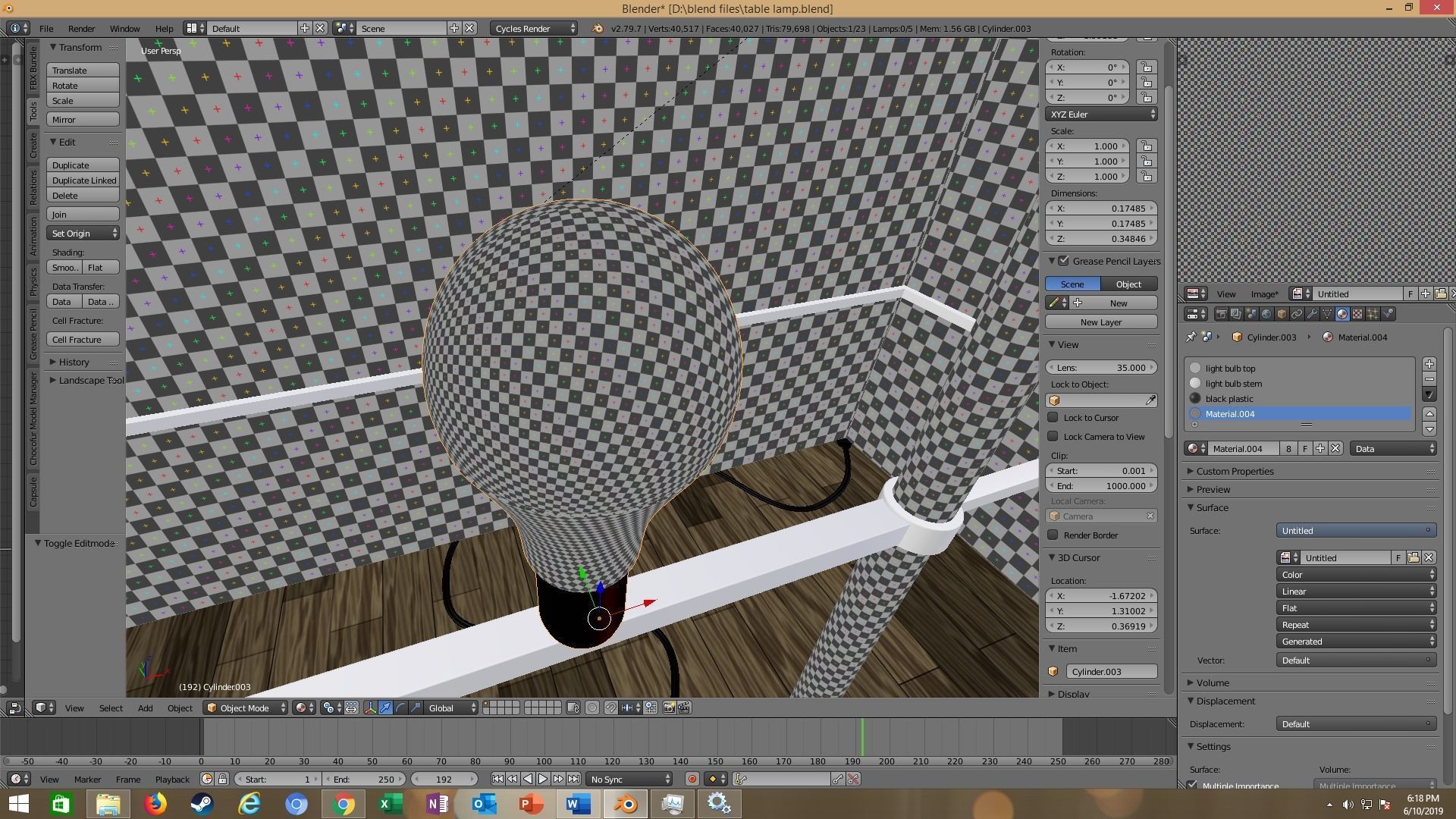
Task: Enable Lock Camera to View checkbox
Action: tap(1053, 437)
